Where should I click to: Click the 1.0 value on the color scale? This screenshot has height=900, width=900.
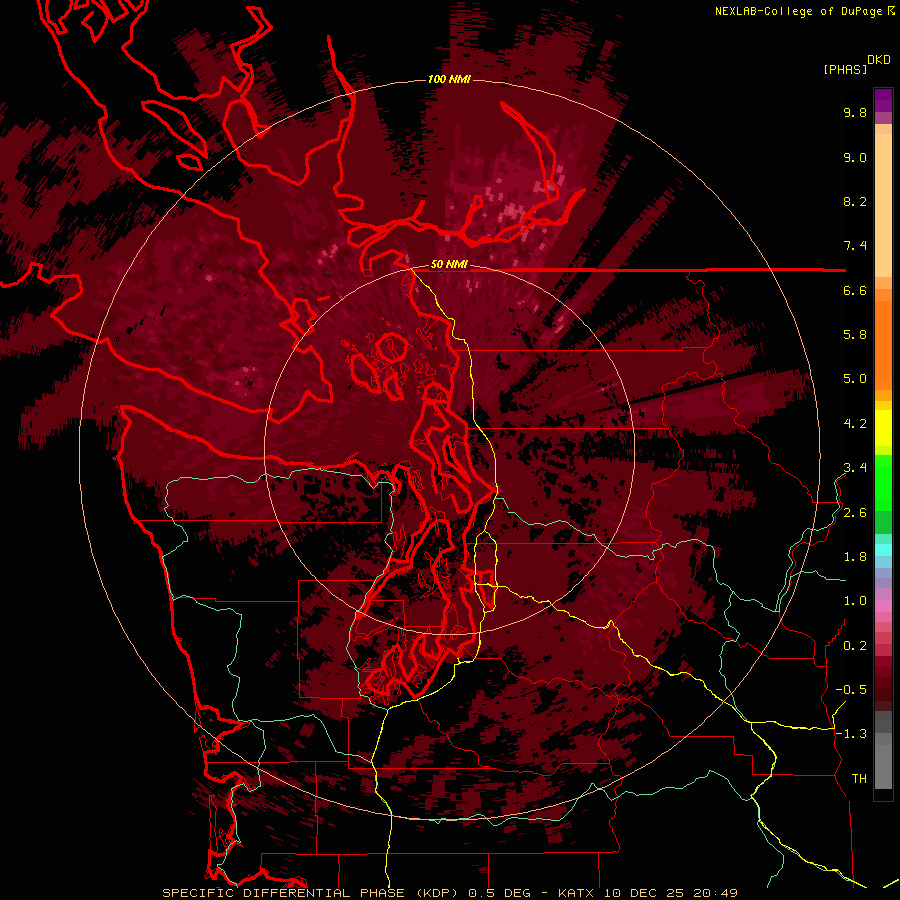tap(855, 601)
